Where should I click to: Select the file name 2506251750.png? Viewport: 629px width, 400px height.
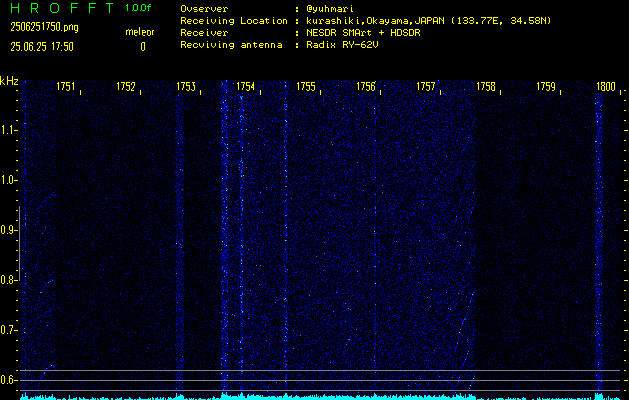(x=44, y=27)
